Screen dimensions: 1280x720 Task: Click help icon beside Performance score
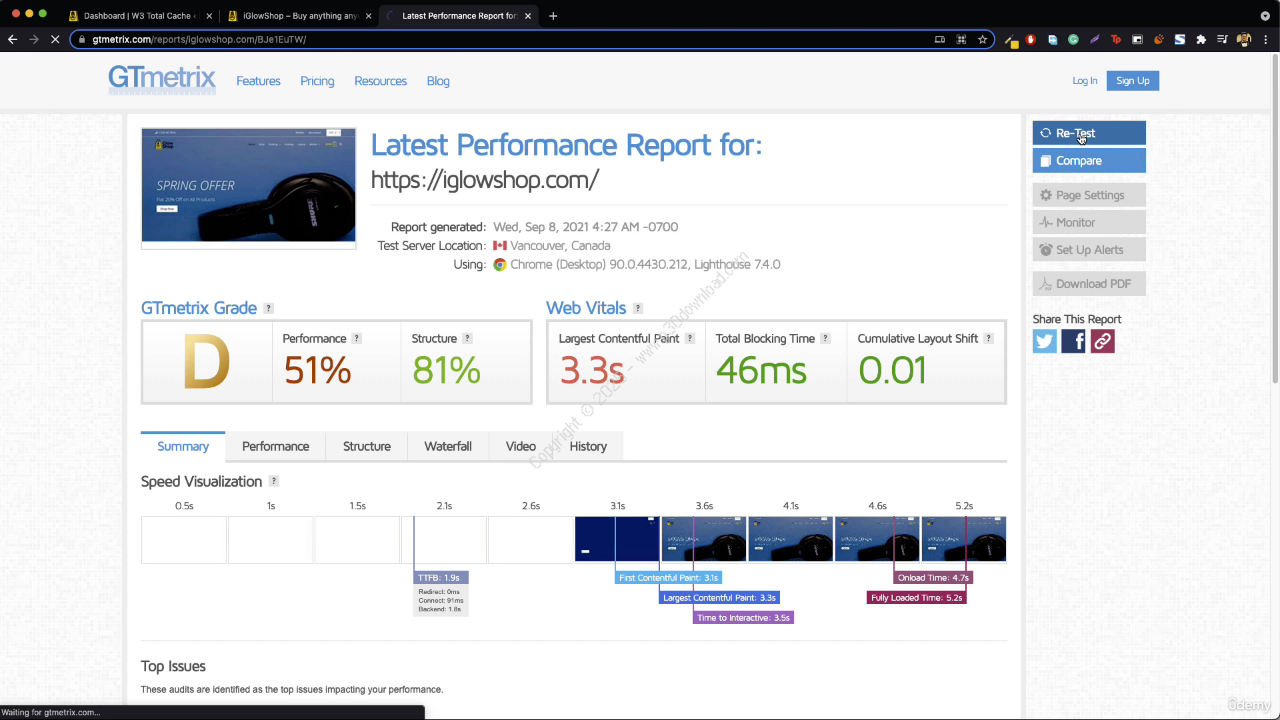pyautogui.click(x=357, y=339)
